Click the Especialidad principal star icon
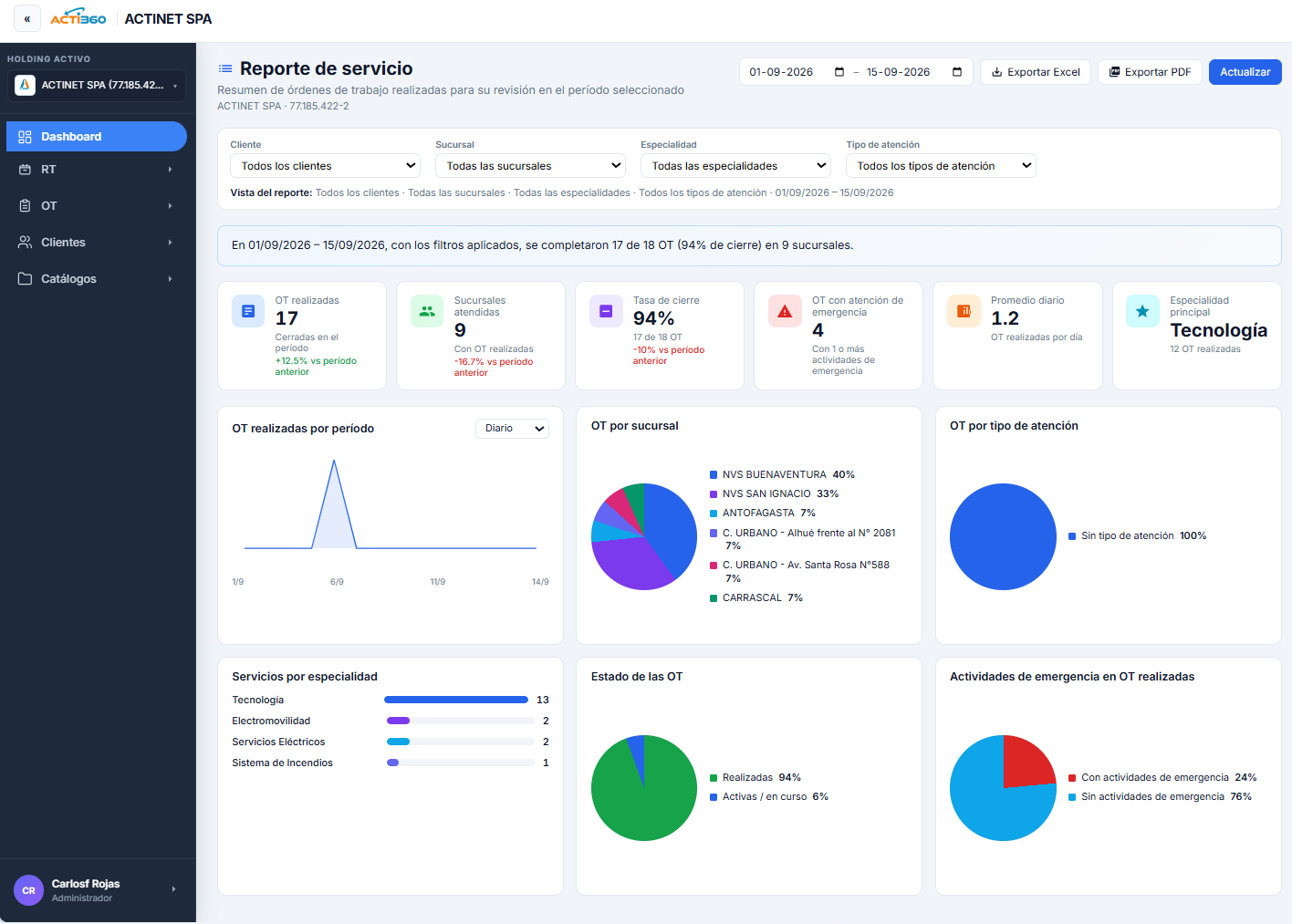1292x924 pixels. (1142, 311)
